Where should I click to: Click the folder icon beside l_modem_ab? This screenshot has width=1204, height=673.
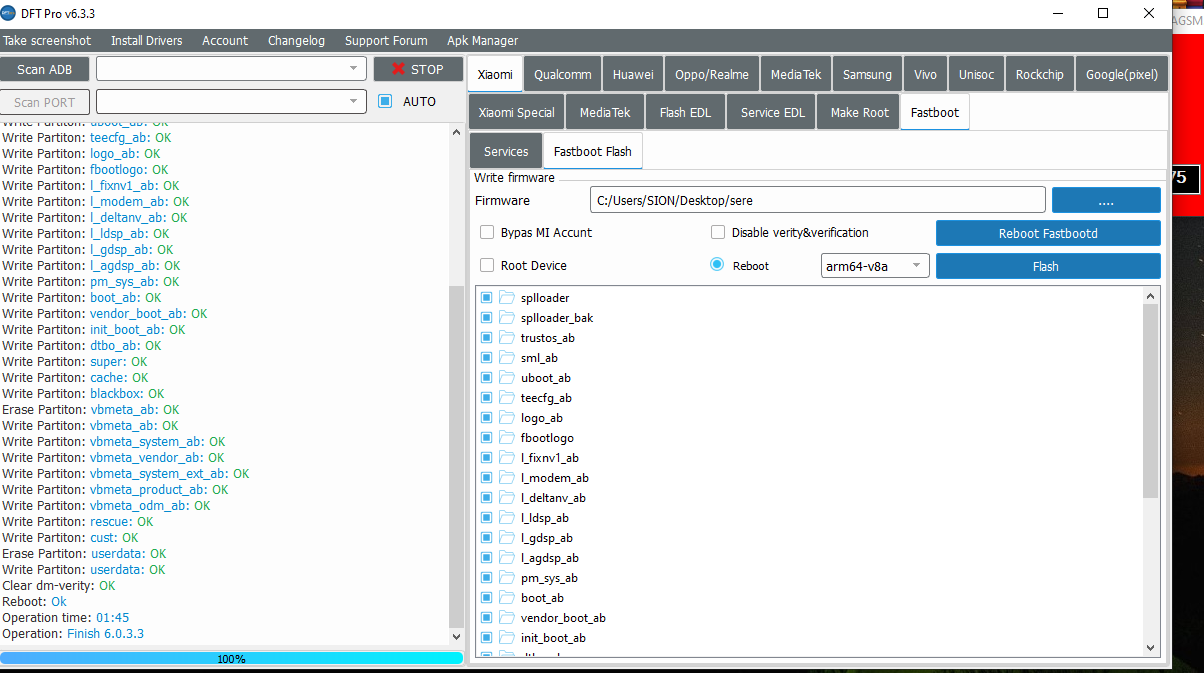506,478
